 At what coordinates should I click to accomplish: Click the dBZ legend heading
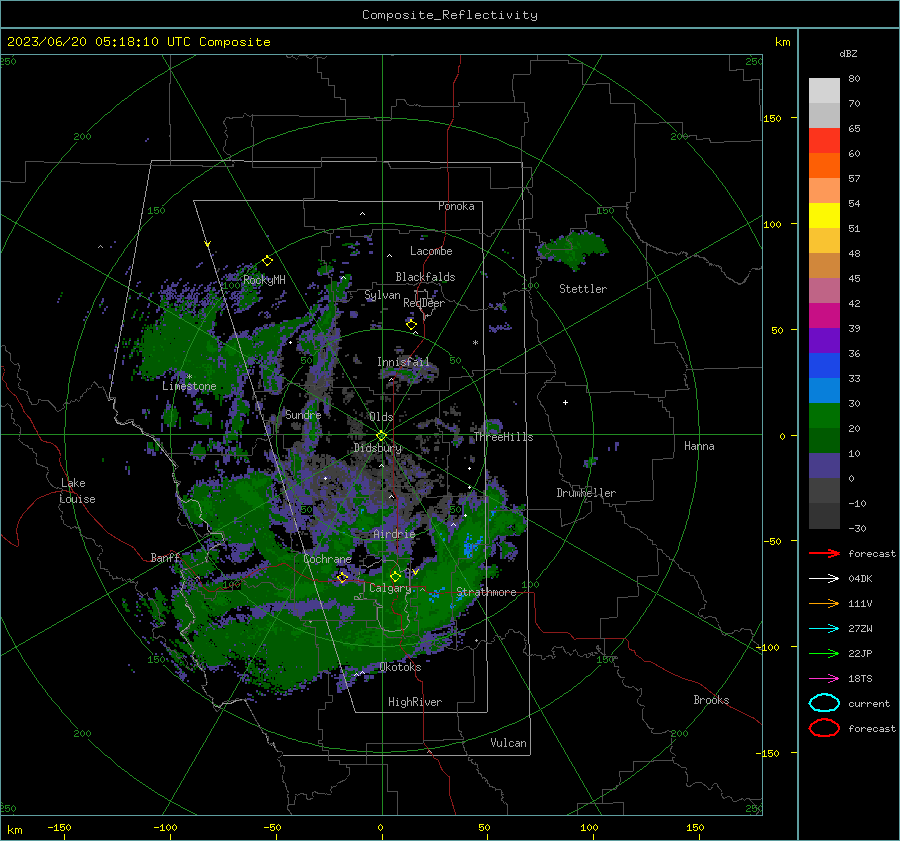[848, 53]
